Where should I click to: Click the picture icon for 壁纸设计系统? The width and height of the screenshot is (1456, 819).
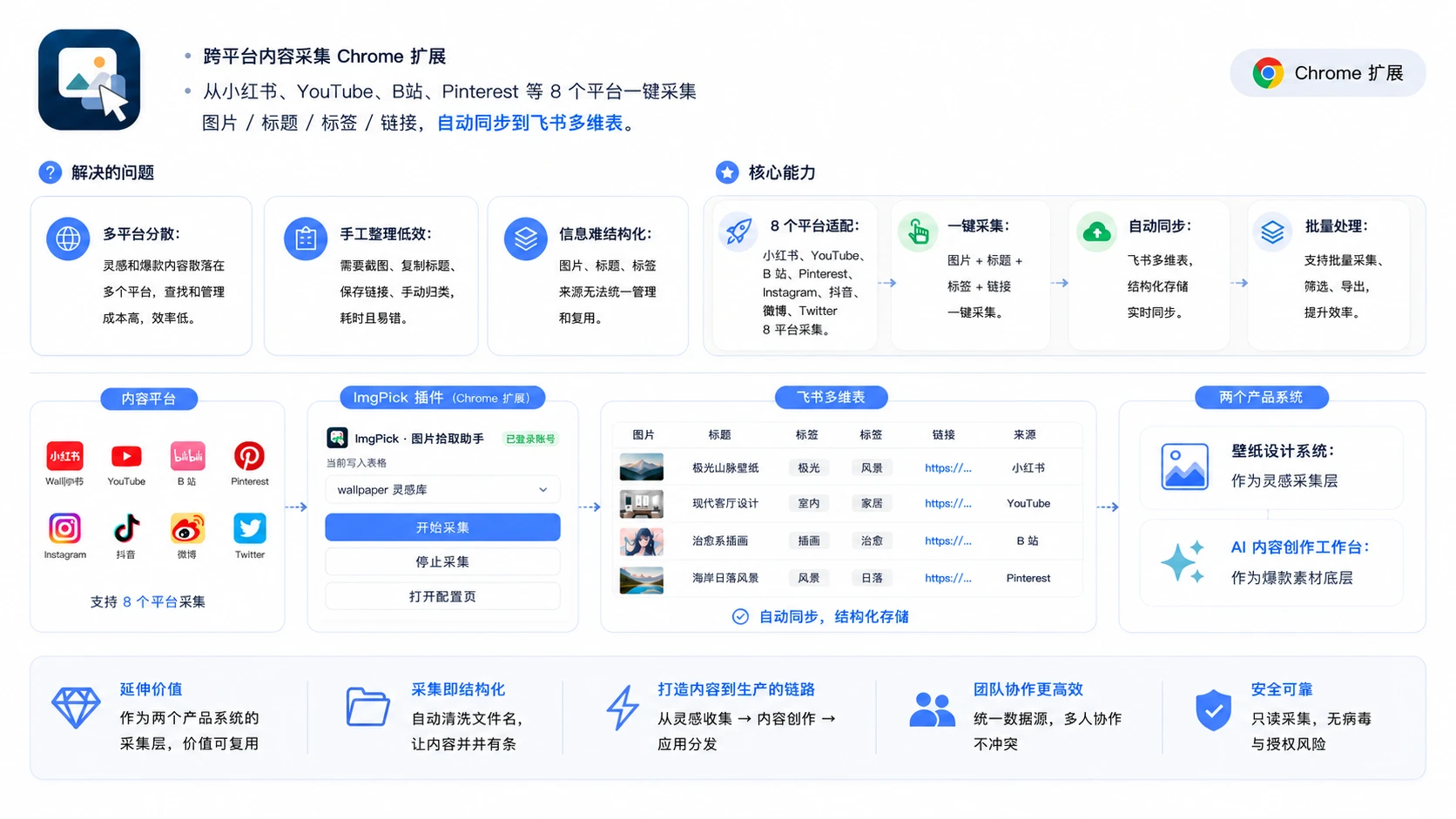(x=1184, y=467)
